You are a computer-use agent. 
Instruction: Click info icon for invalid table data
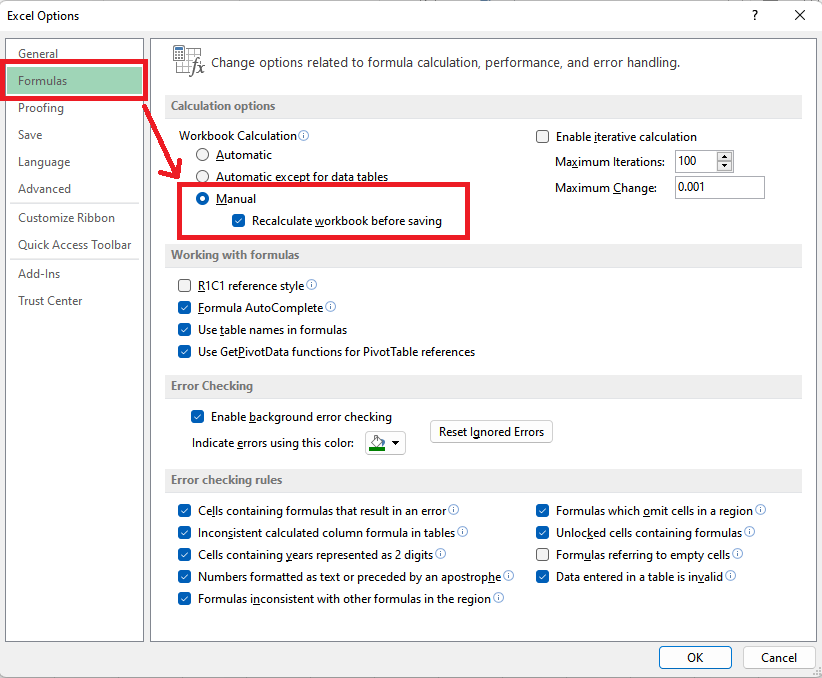[731, 576]
